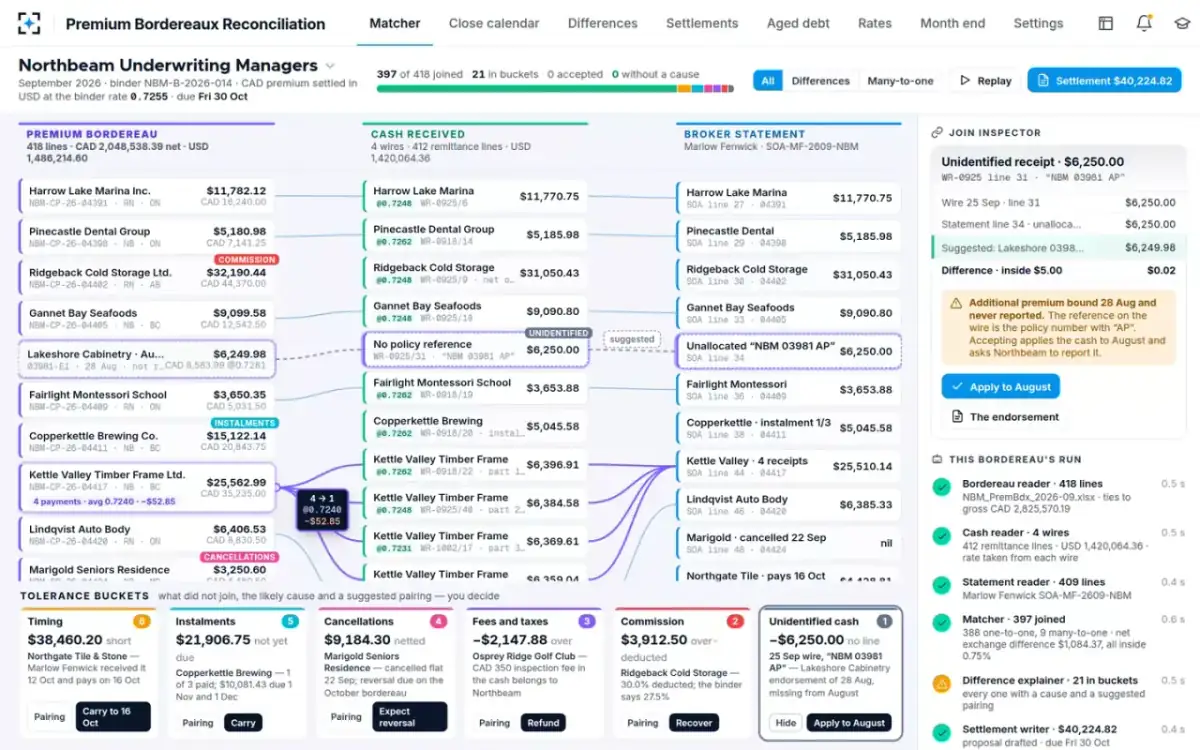Click the app logo icon in the header
This screenshot has width=1200, height=750.
pyautogui.click(x=30, y=23)
